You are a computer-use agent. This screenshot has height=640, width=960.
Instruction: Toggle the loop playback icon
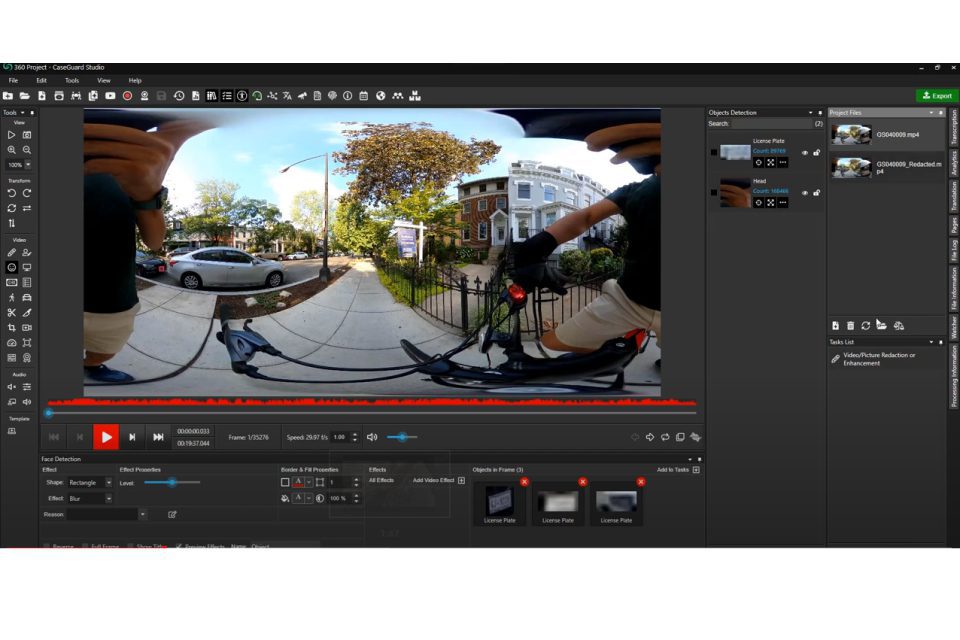click(x=665, y=437)
